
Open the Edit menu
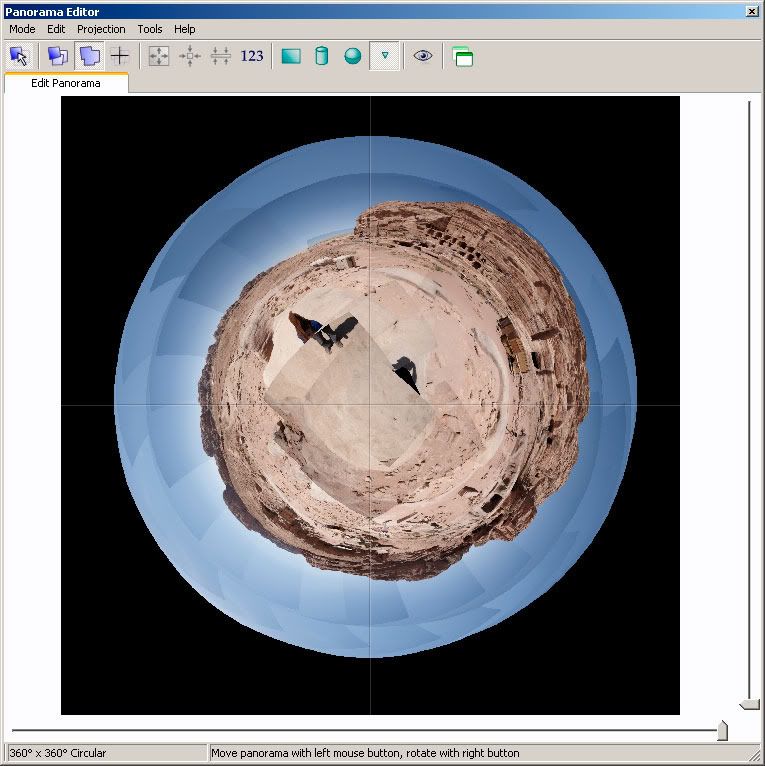56,29
